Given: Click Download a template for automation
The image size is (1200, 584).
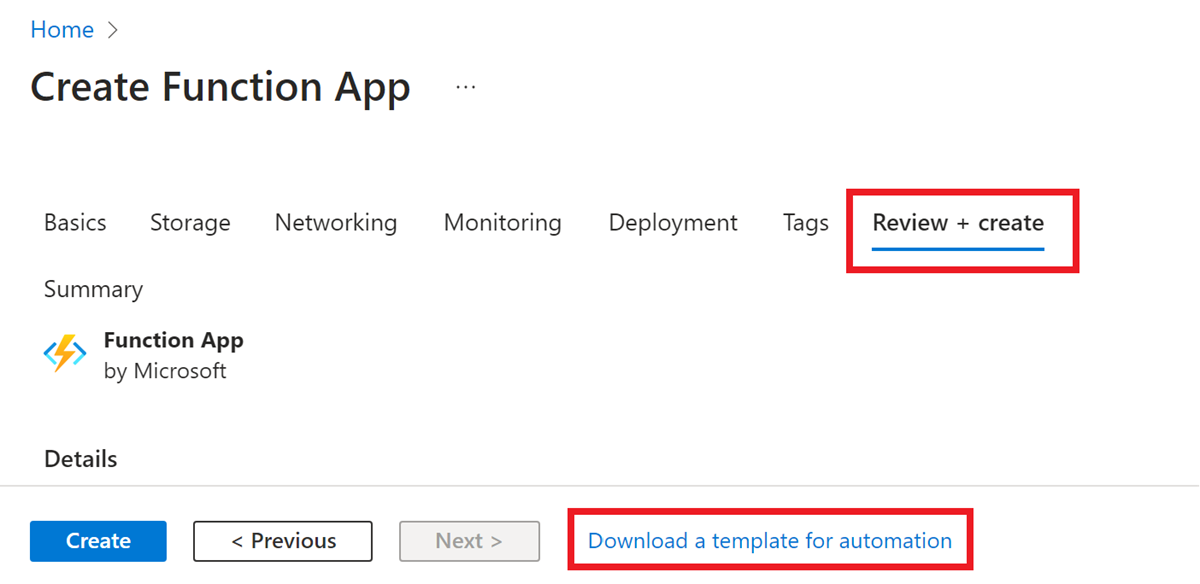Looking at the screenshot, I should pos(770,540).
